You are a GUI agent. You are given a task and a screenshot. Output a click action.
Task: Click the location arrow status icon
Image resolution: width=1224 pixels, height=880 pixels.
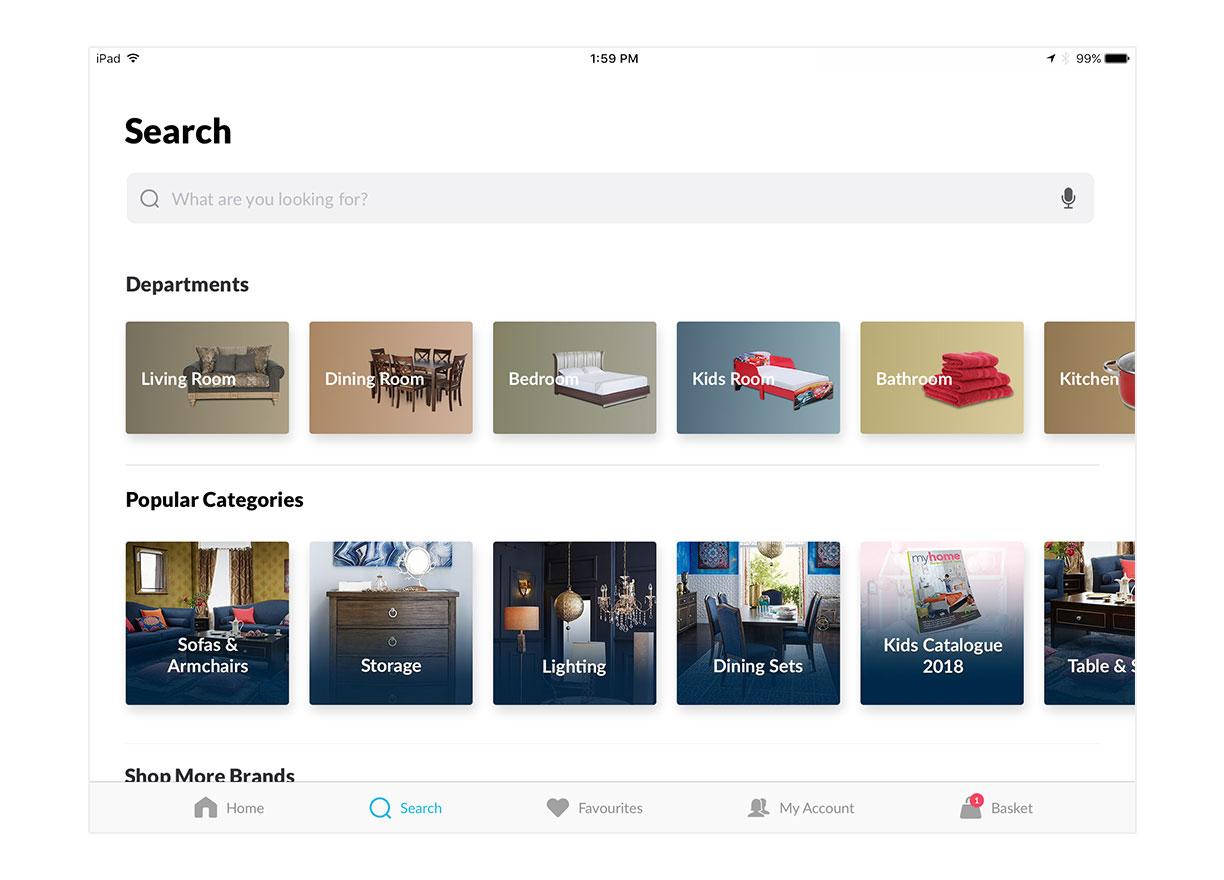[1051, 59]
